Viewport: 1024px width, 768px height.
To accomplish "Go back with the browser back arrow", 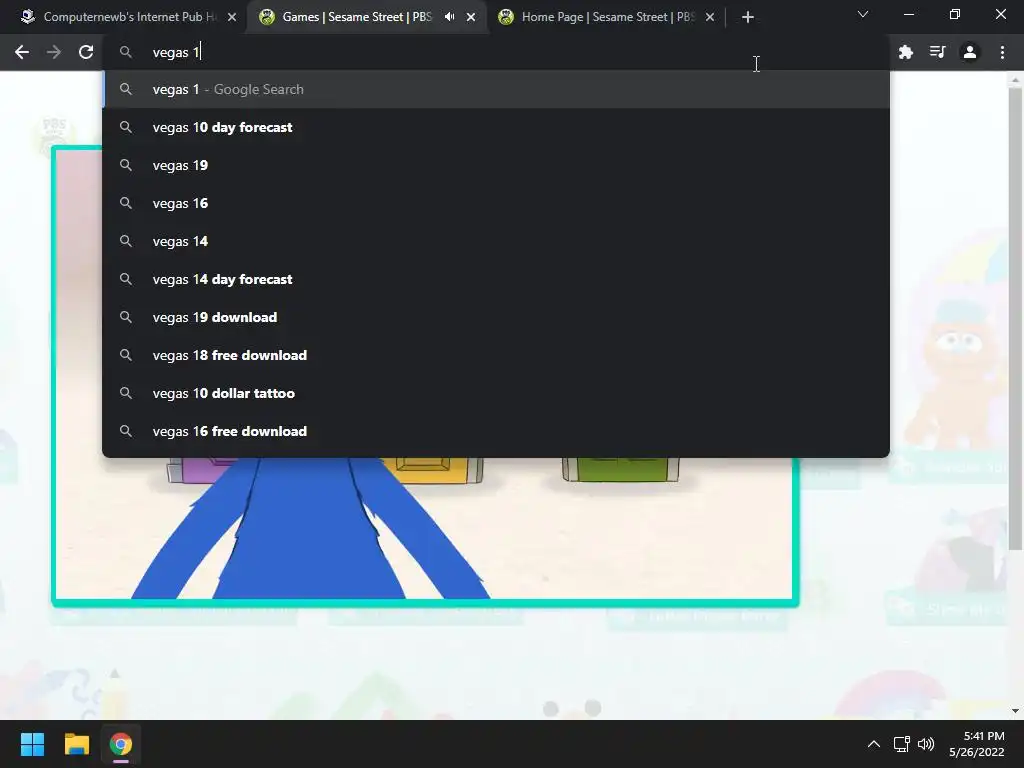I will pyautogui.click(x=22, y=52).
